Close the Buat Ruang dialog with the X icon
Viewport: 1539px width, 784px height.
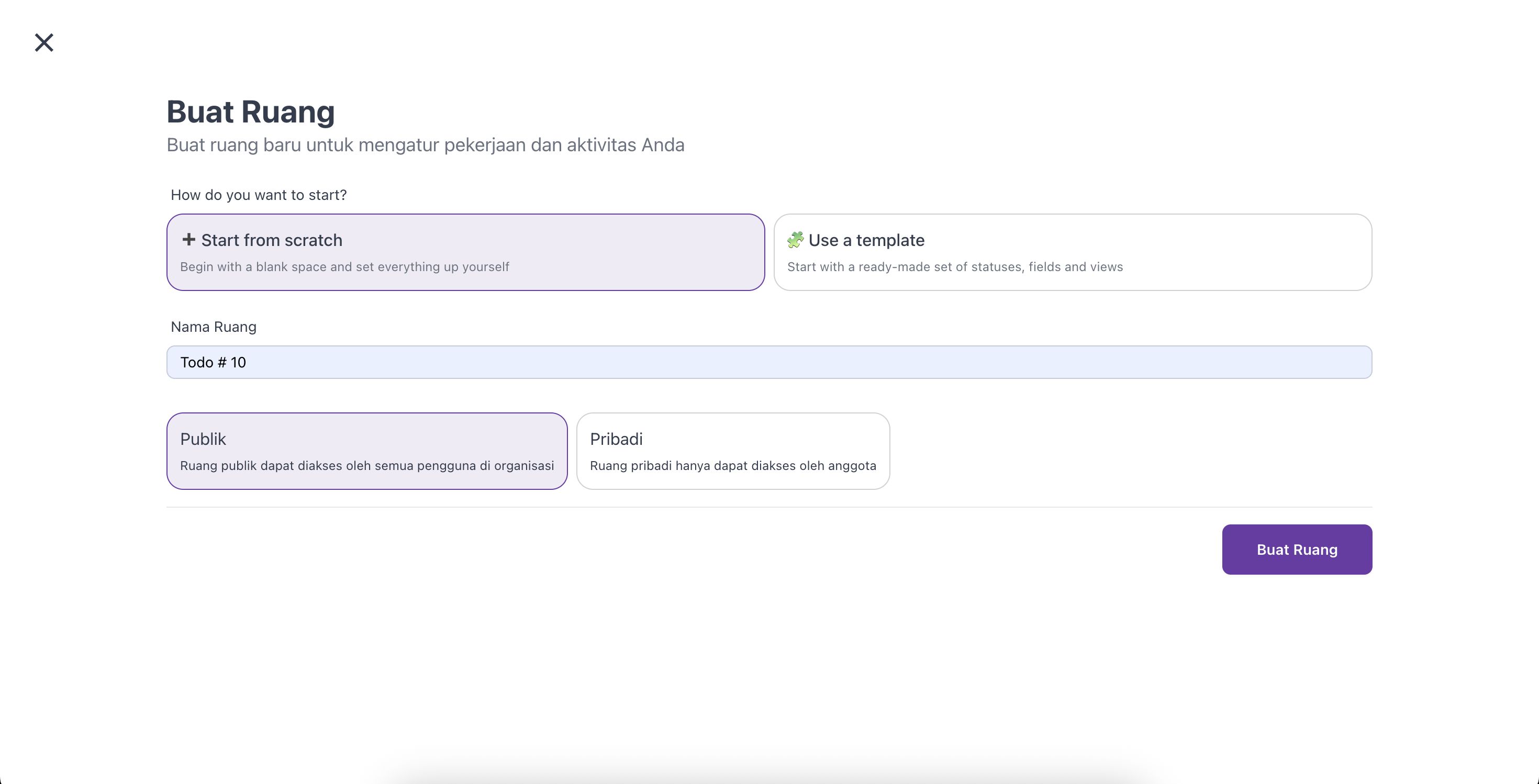point(44,42)
